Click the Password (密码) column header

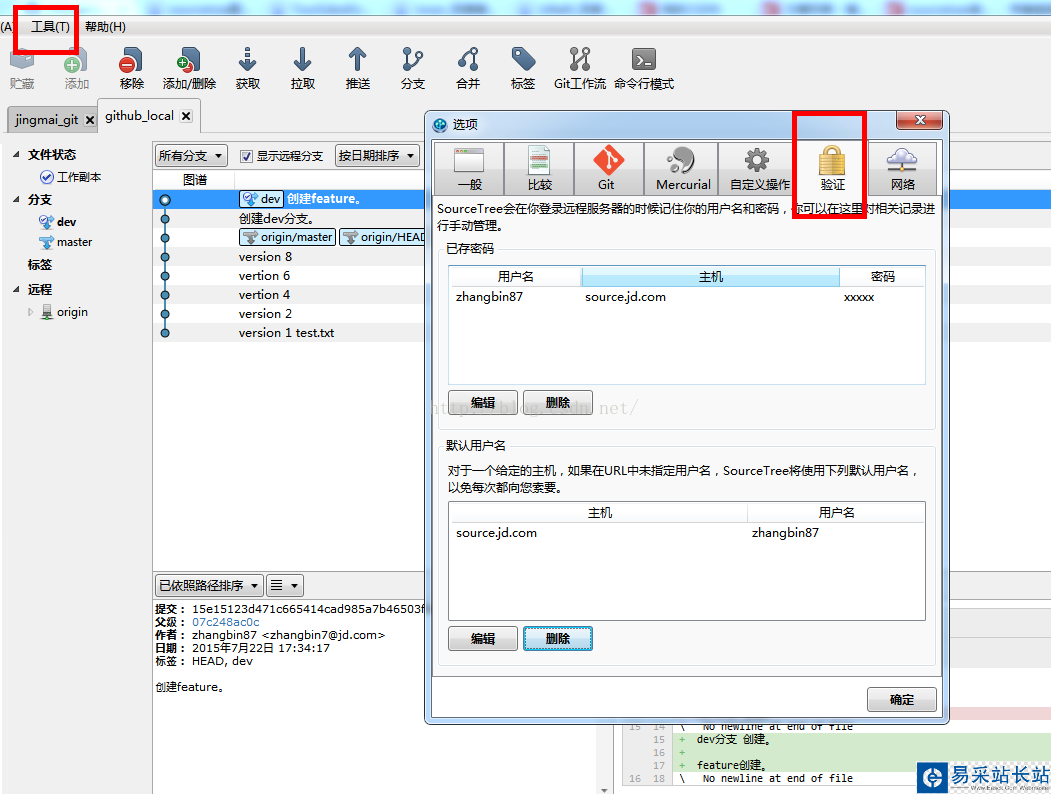(882, 277)
